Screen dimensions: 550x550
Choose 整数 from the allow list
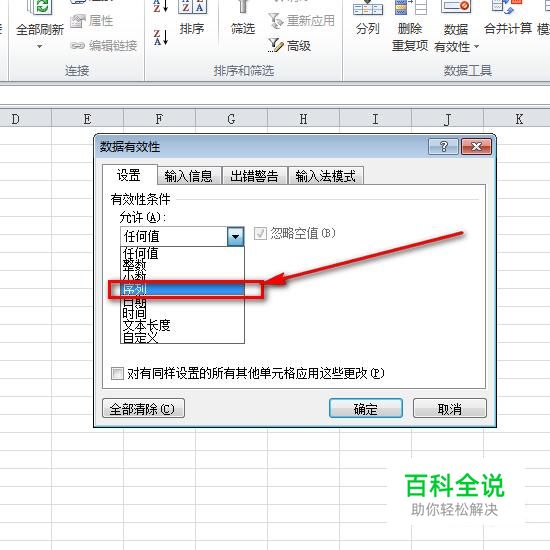pos(182,265)
